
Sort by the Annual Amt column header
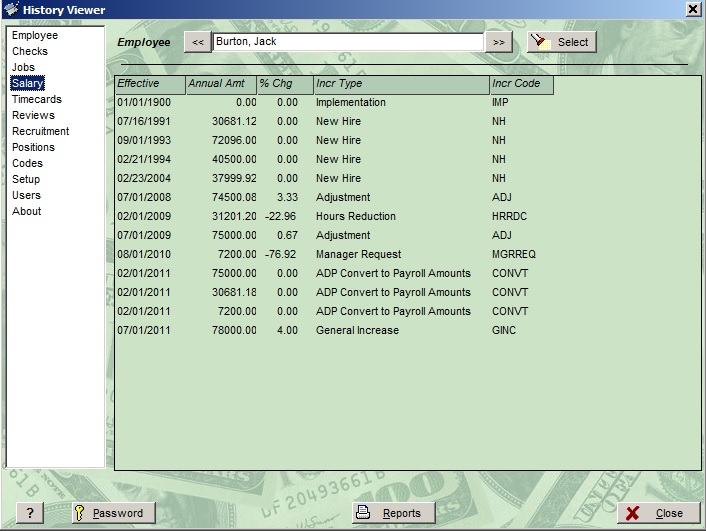(x=221, y=84)
